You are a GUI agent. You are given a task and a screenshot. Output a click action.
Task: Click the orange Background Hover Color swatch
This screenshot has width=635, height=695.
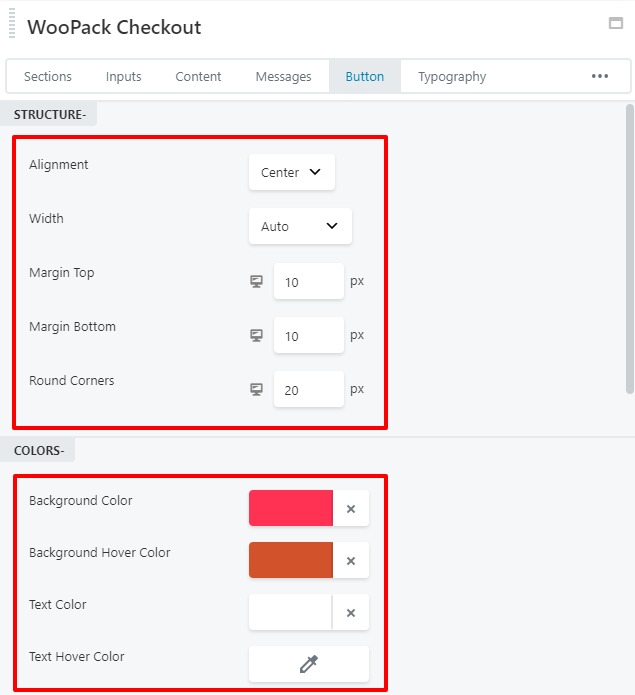point(291,560)
